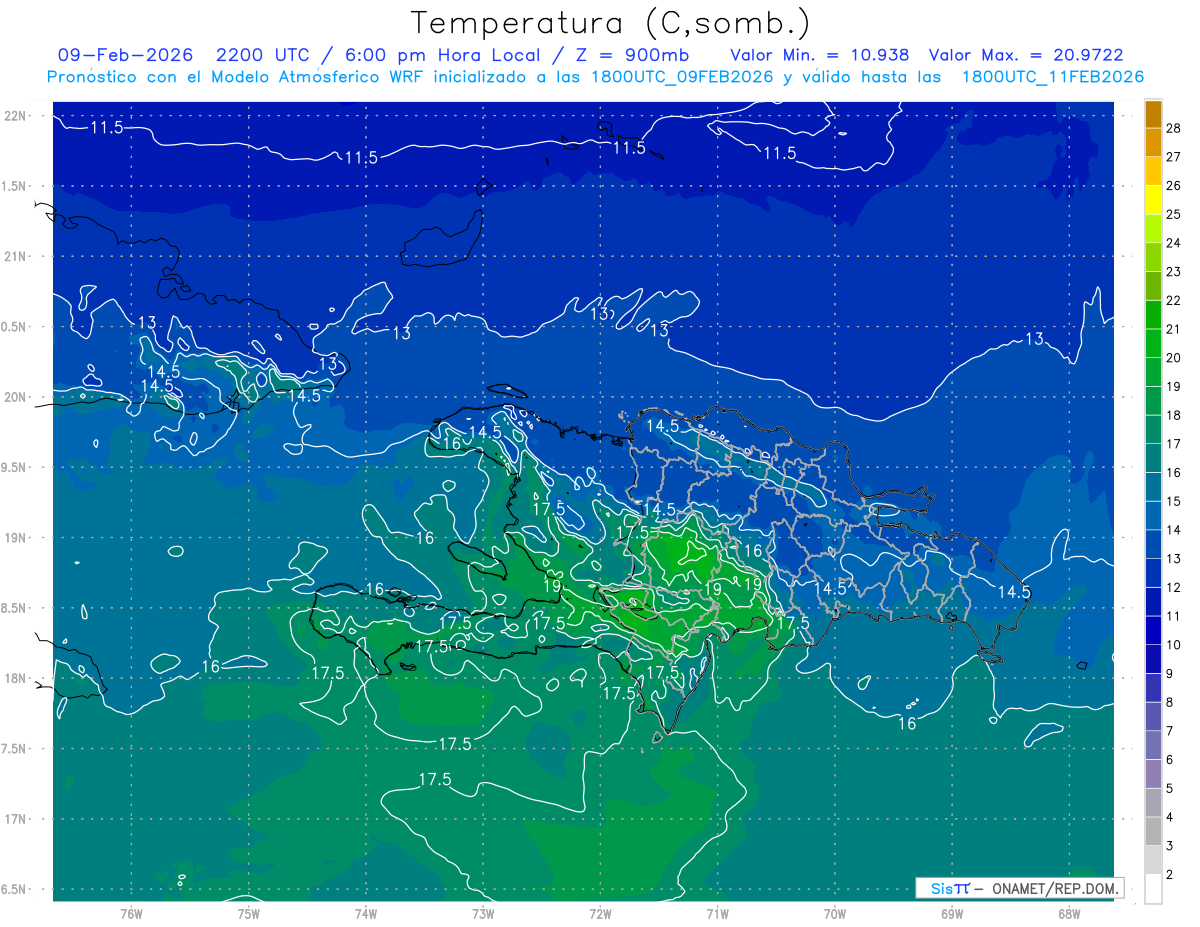Click the title 'Temperatura (C,somb.)'
1200x927 pixels.
pyautogui.click(x=611, y=23)
